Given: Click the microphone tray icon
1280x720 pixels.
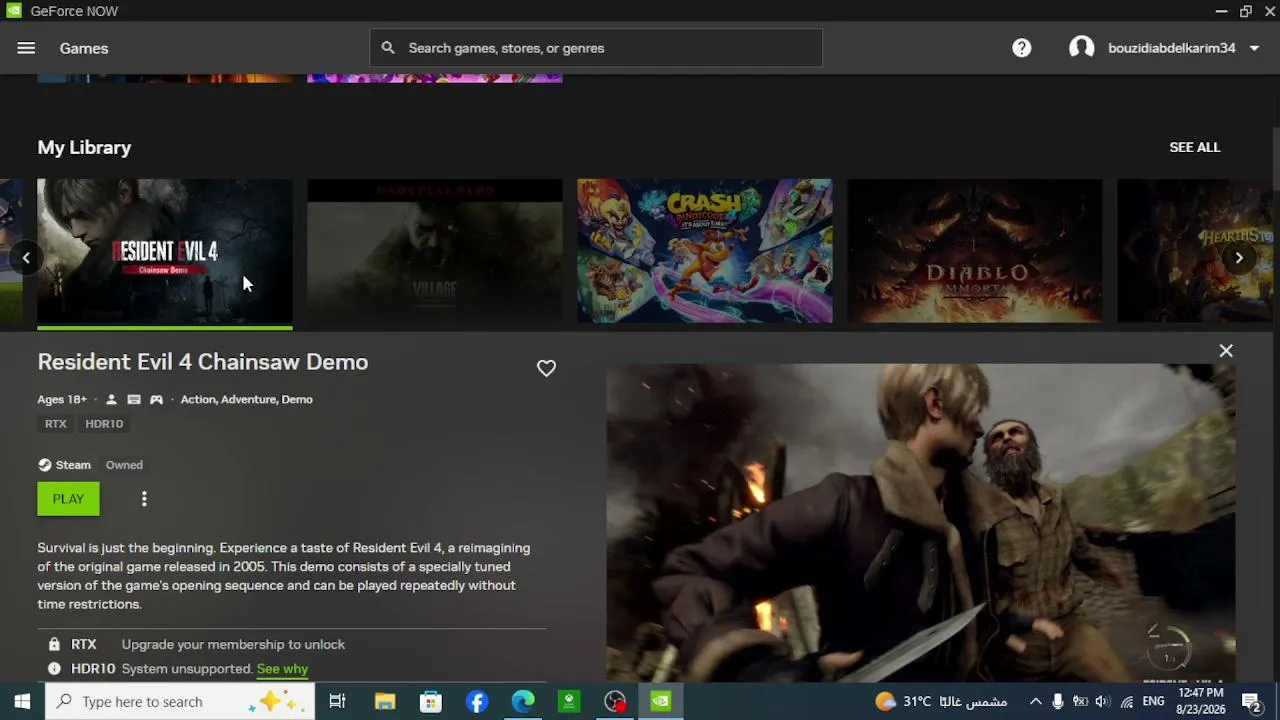Looking at the screenshot, I should [1058, 701].
